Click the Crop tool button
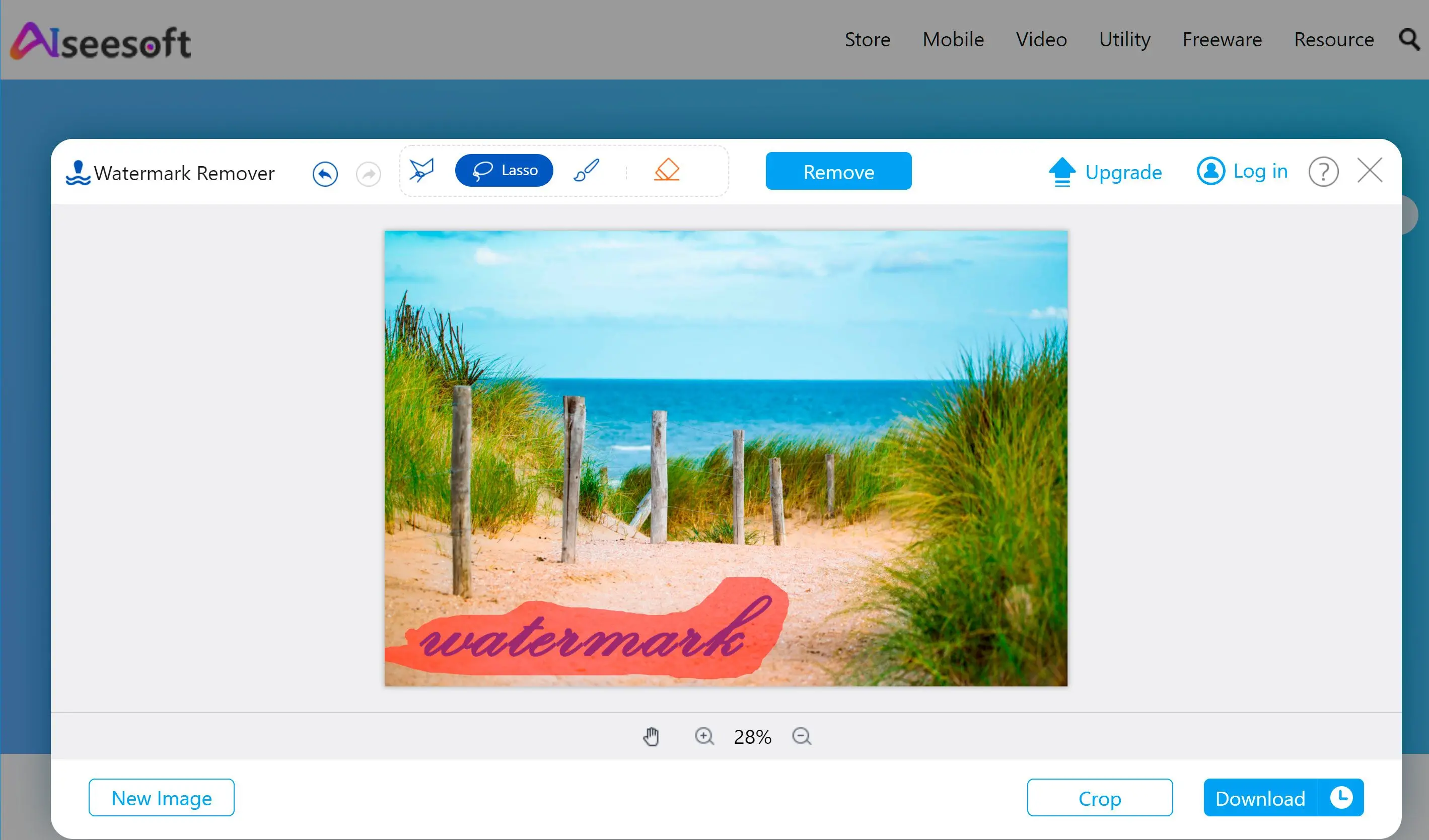The image size is (1429, 840). click(x=1100, y=798)
